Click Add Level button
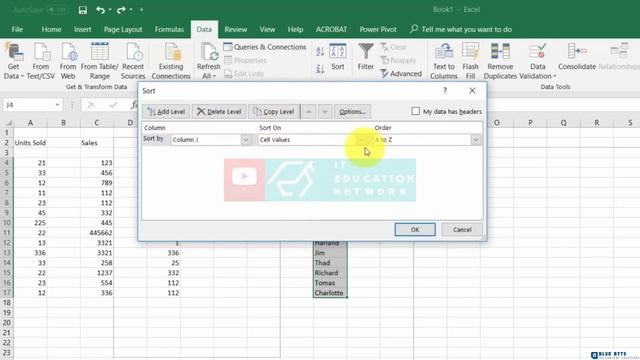640x360 pixels. click(x=166, y=111)
